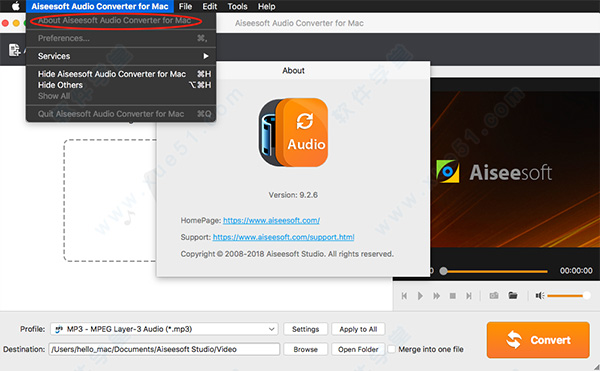This screenshot has height=371, width=600.
Task: Click the Audio app icon in About
Action: 293,132
